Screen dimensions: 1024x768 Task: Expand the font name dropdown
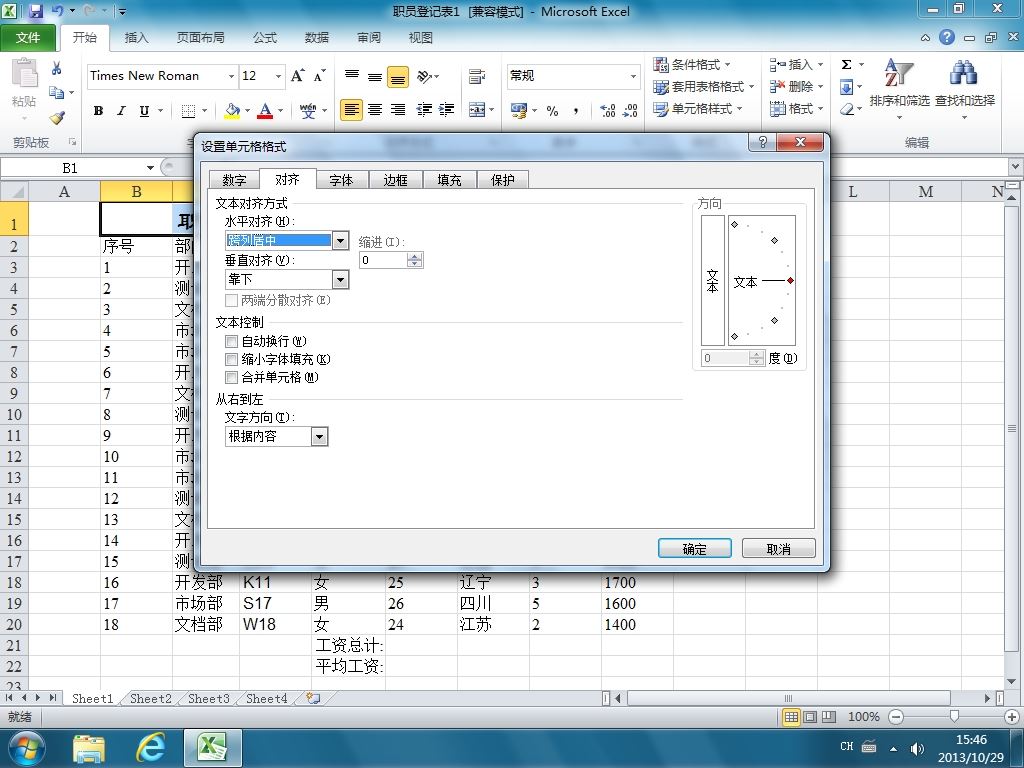[x=231, y=76]
